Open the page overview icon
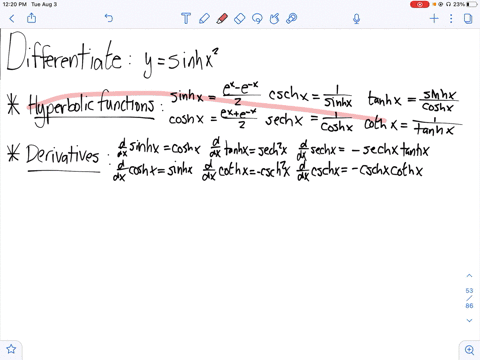 coord(468,18)
